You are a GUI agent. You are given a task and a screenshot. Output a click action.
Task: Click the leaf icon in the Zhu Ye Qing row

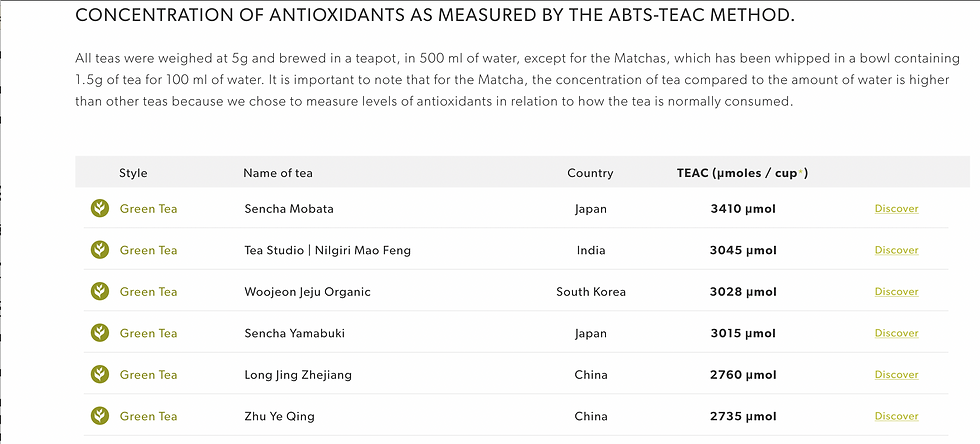(x=100, y=416)
